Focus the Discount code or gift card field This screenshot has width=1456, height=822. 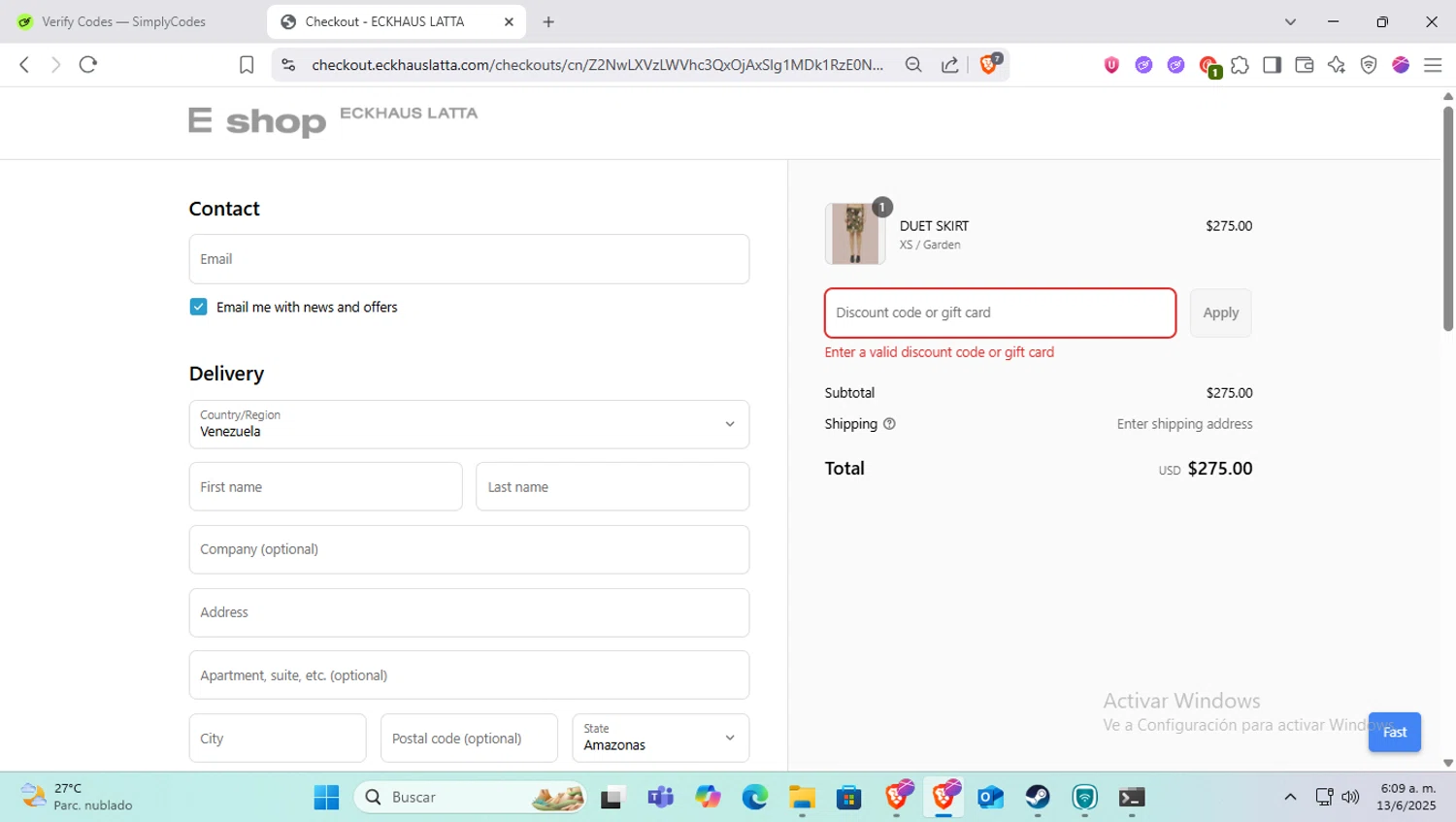(1000, 312)
